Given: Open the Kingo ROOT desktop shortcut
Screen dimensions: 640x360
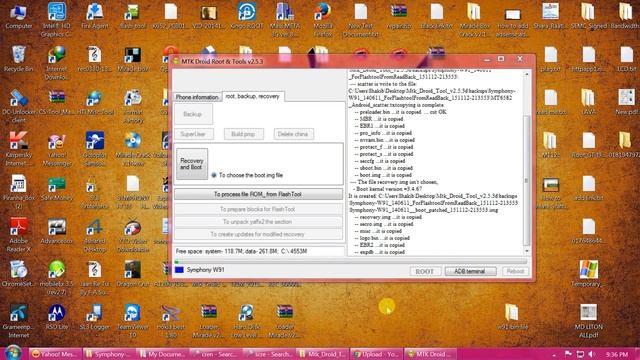Looking at the screenshot, I should (x=247, y=16).
